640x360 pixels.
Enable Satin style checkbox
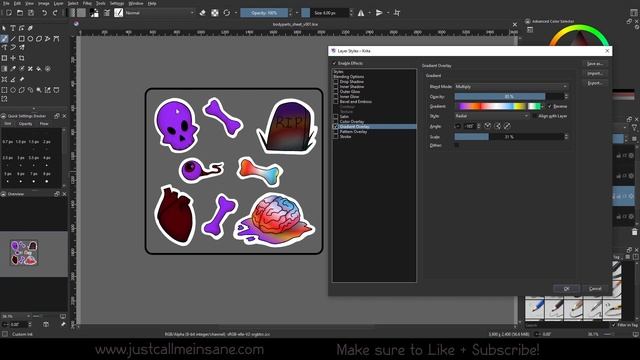coord(336,117)
